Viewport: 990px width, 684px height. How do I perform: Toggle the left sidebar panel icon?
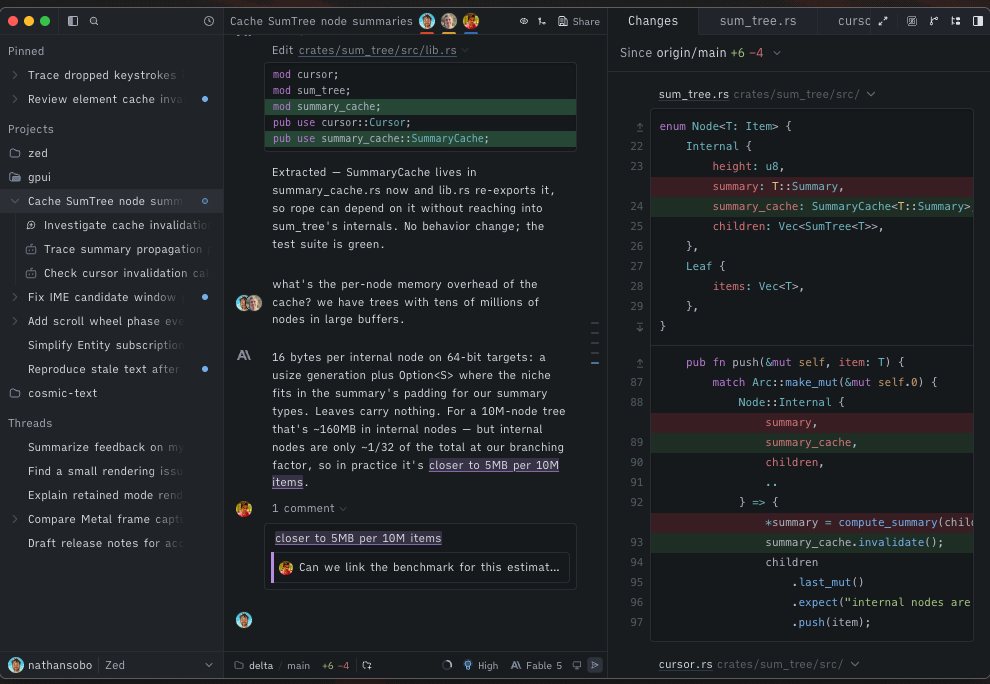coord(73,21)
